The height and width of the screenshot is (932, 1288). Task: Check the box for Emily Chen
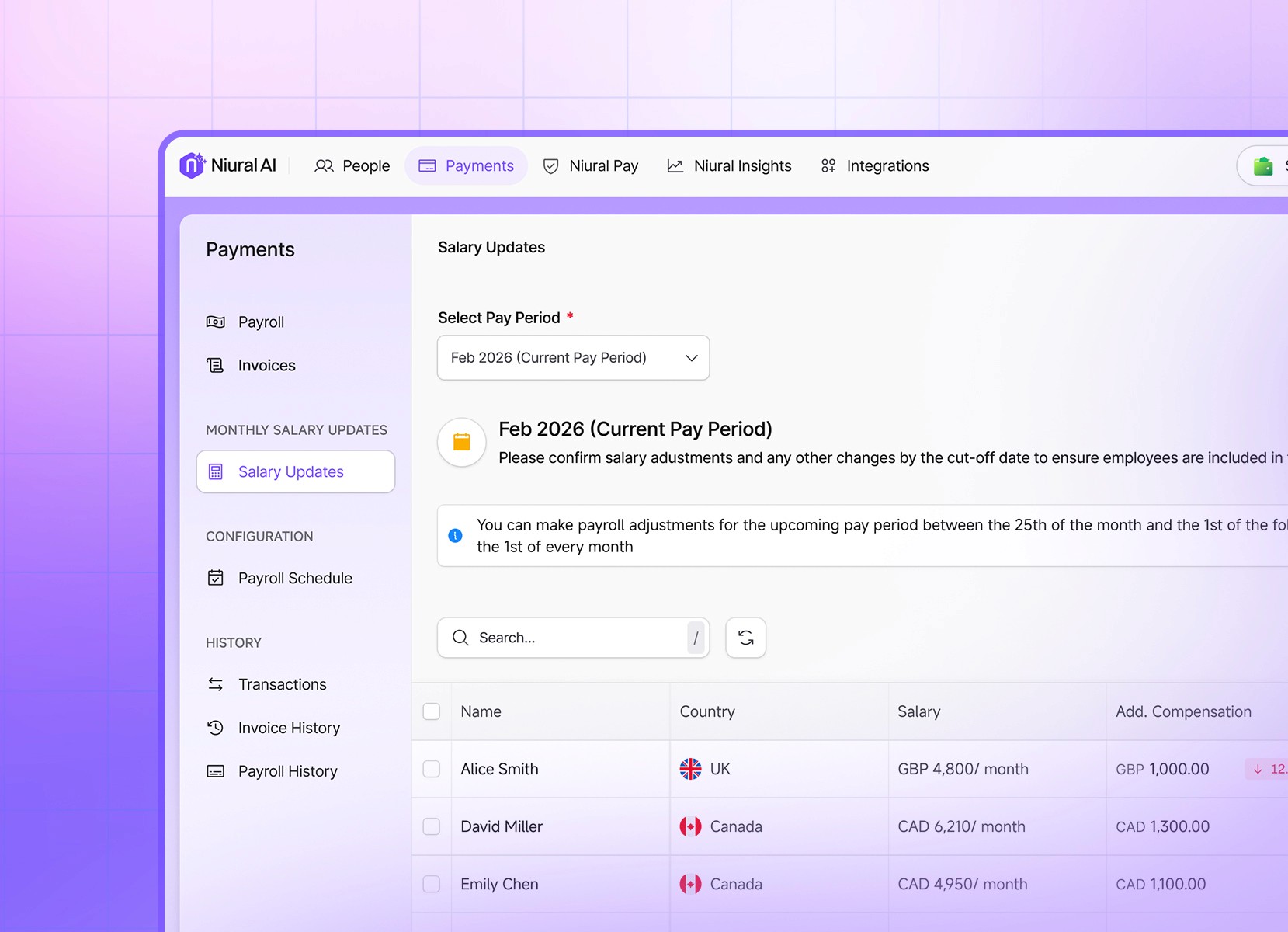432,884
